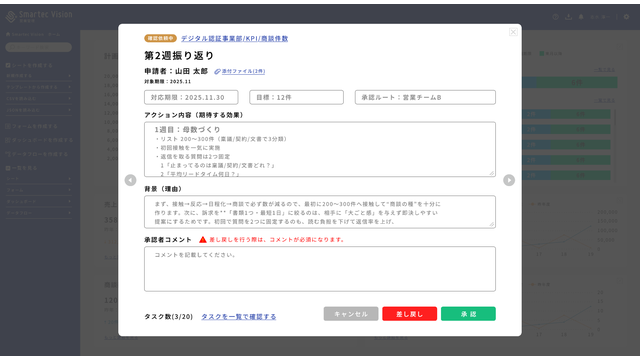The width and height of the screenshot is (640, 360).
Task: Click the 承認ルート:営業チームB field
Action: [425, 98]
